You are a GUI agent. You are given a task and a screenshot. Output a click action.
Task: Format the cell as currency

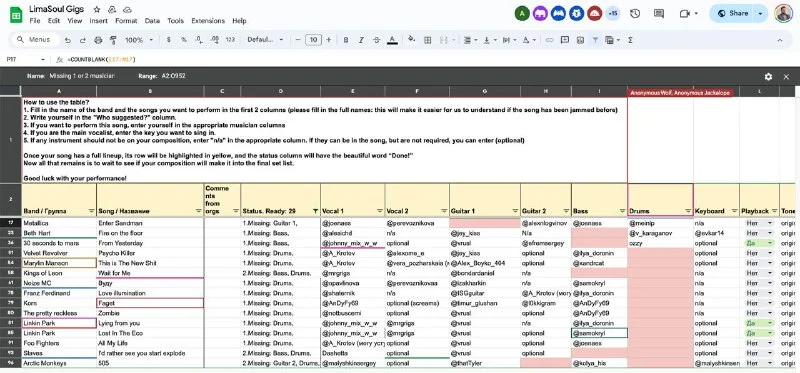coord(168,40)
